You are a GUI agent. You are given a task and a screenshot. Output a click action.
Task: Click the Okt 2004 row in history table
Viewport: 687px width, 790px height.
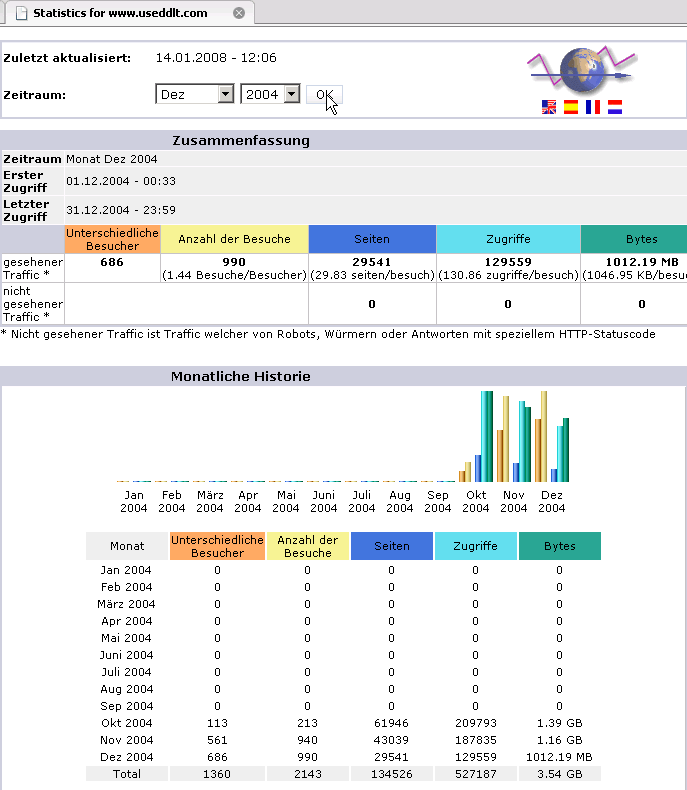coord(344,723)
